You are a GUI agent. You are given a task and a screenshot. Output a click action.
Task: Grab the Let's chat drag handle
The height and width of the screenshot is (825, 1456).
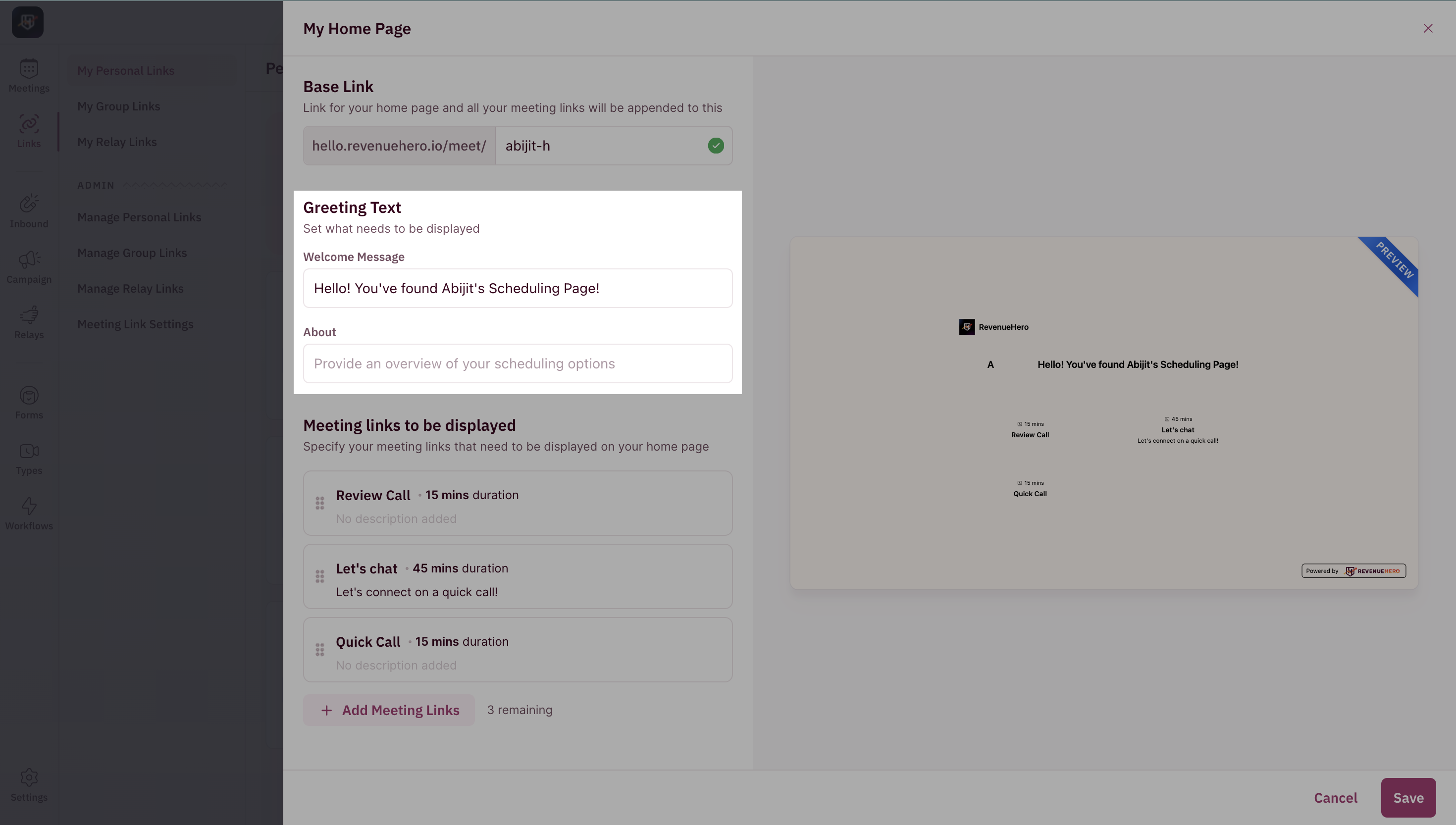coord(319,576)
